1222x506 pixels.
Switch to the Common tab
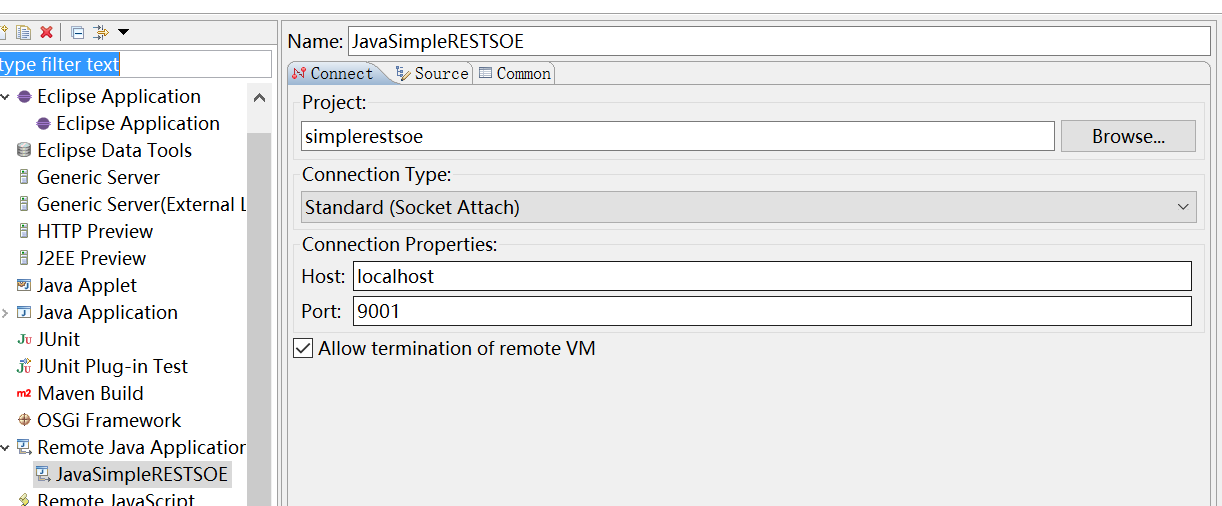click(514, 73)
